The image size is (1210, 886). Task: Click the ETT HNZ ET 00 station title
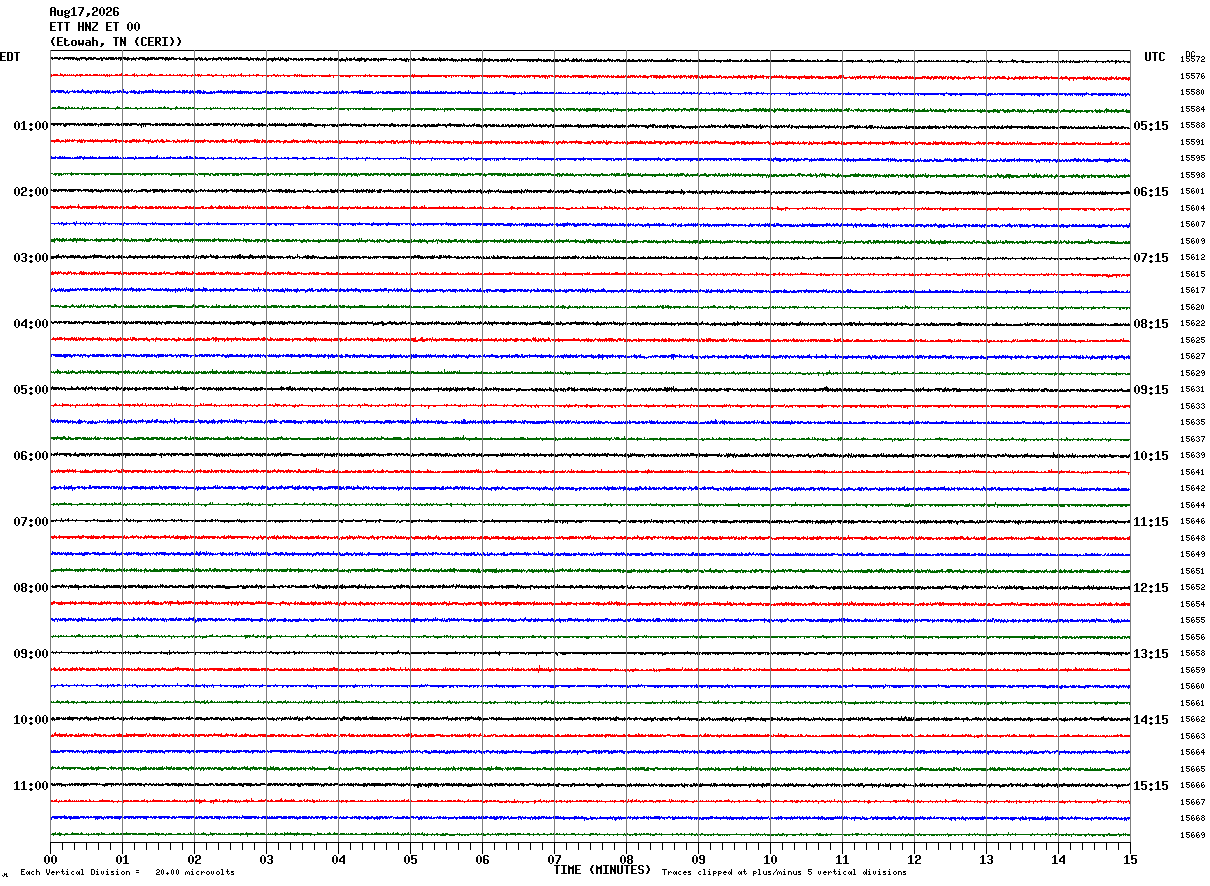(95, 27)
